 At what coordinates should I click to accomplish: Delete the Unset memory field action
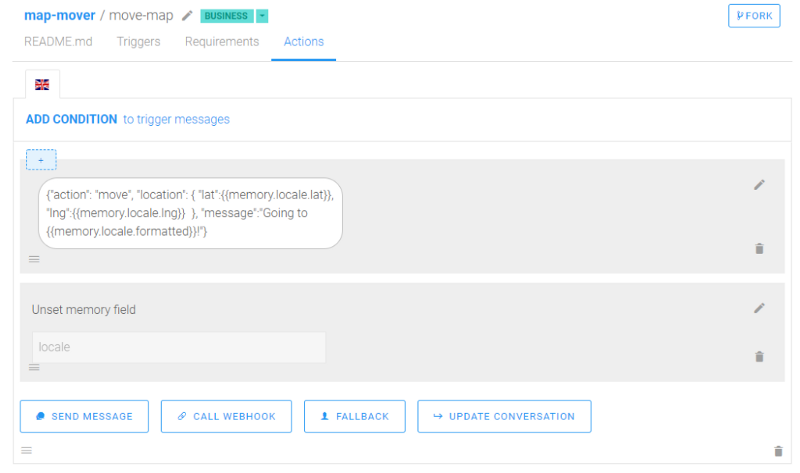point(759,357)
